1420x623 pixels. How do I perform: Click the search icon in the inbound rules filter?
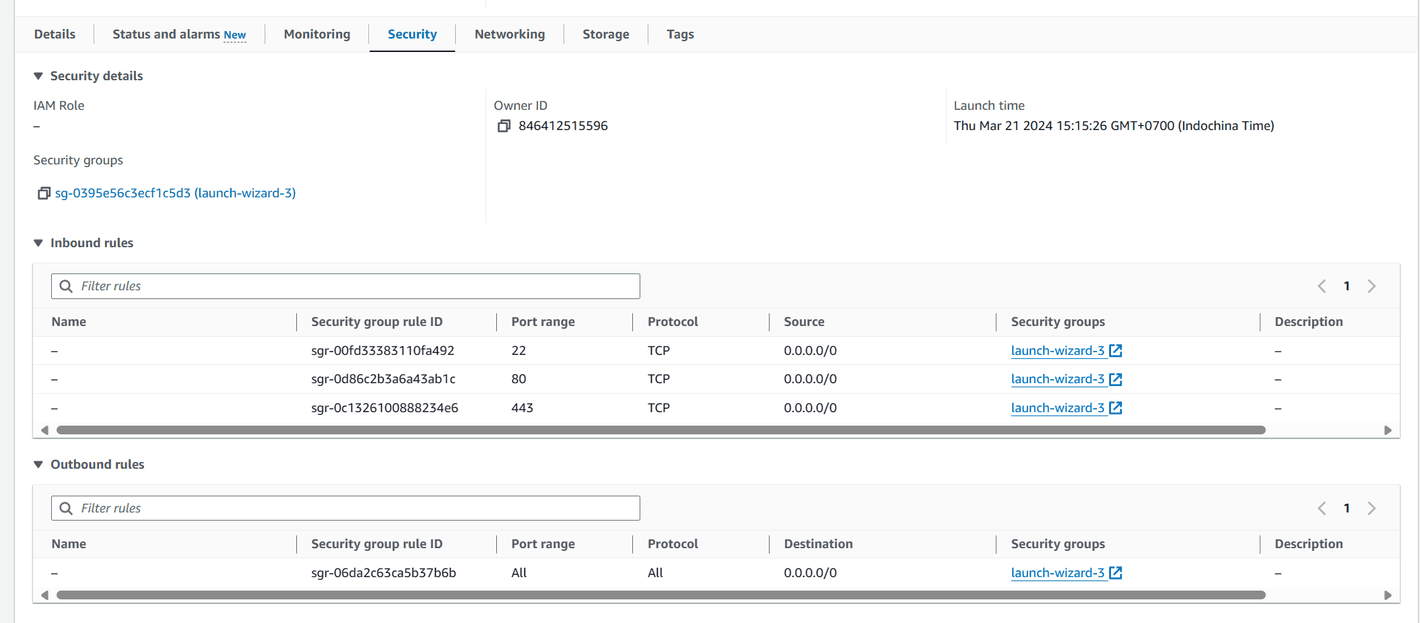click(66, 286)
